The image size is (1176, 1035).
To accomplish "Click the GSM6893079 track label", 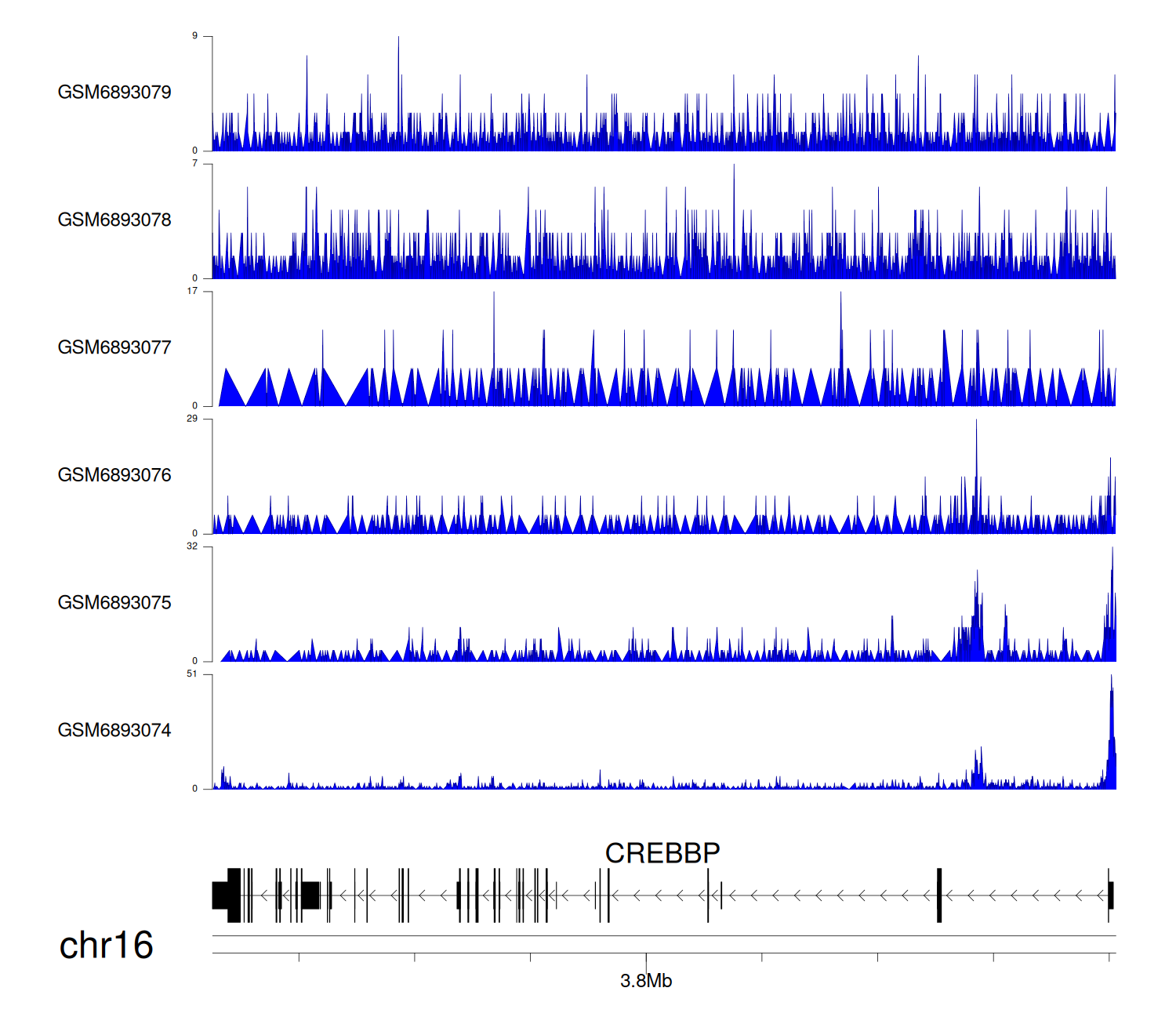I will click(114, 93).
